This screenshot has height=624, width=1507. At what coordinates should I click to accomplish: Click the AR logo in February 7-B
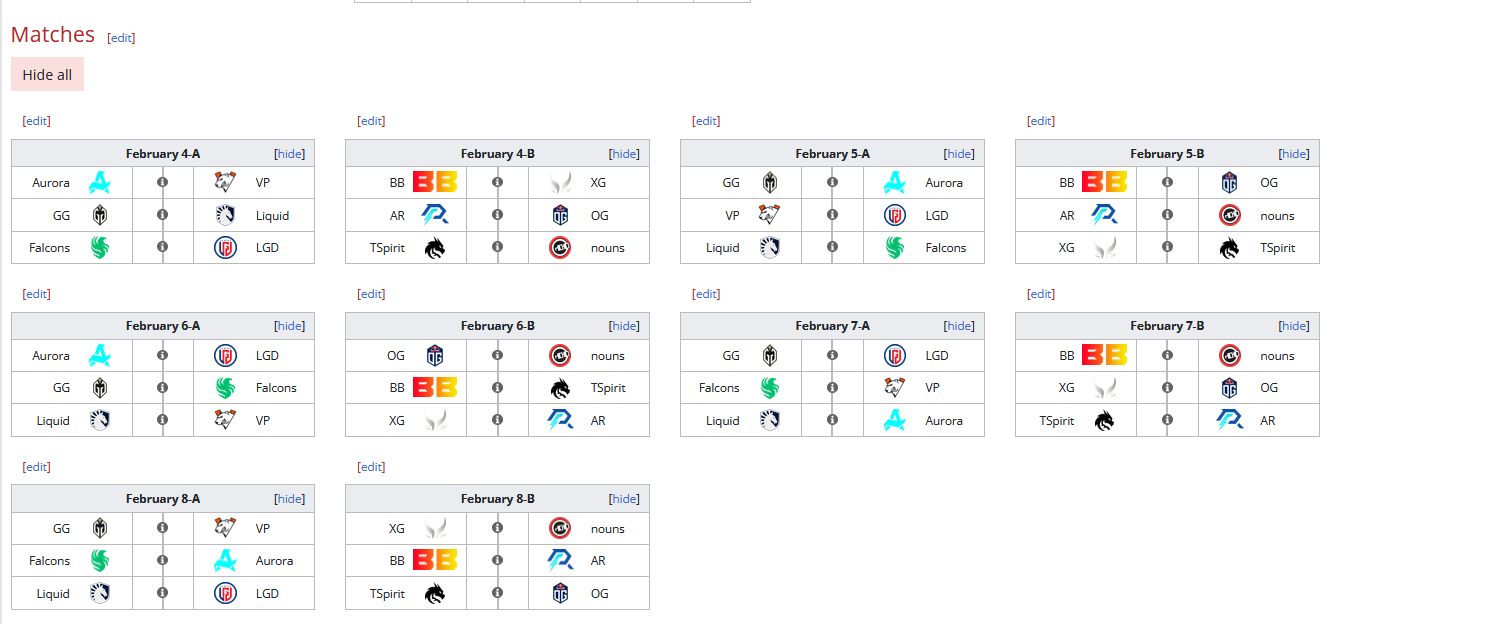(1230, 420)
